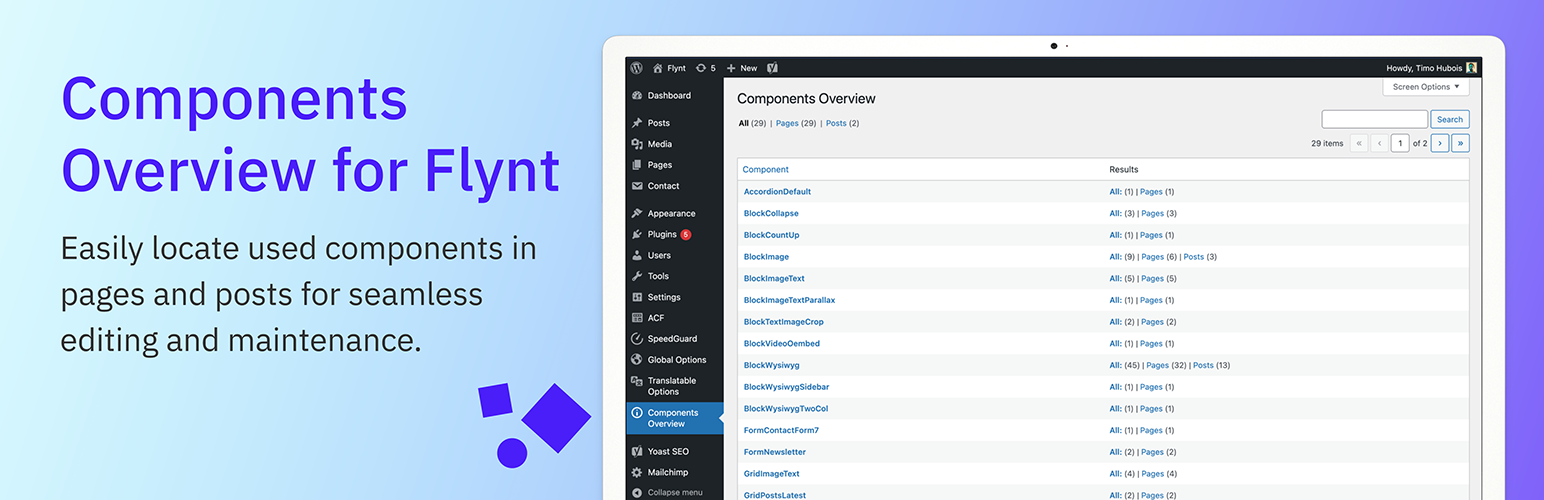Click the Contact envelope icon in the sidebar

click(x=637, y=186)
